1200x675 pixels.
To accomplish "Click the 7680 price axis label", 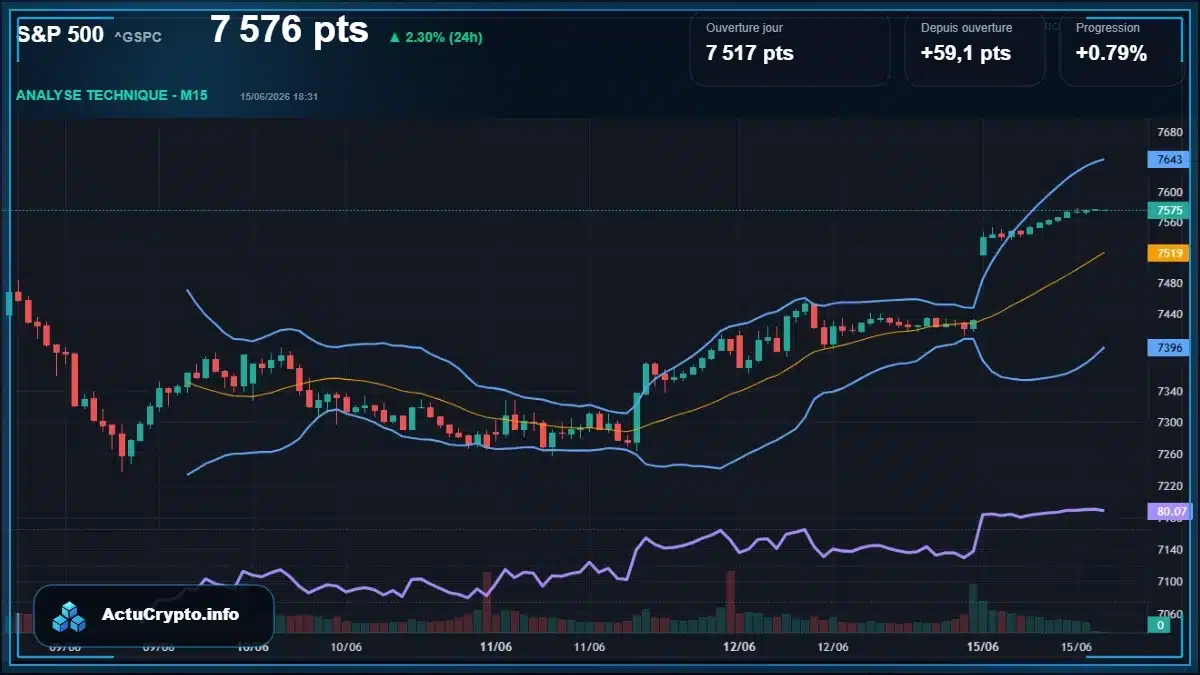I will [1169, 133].
